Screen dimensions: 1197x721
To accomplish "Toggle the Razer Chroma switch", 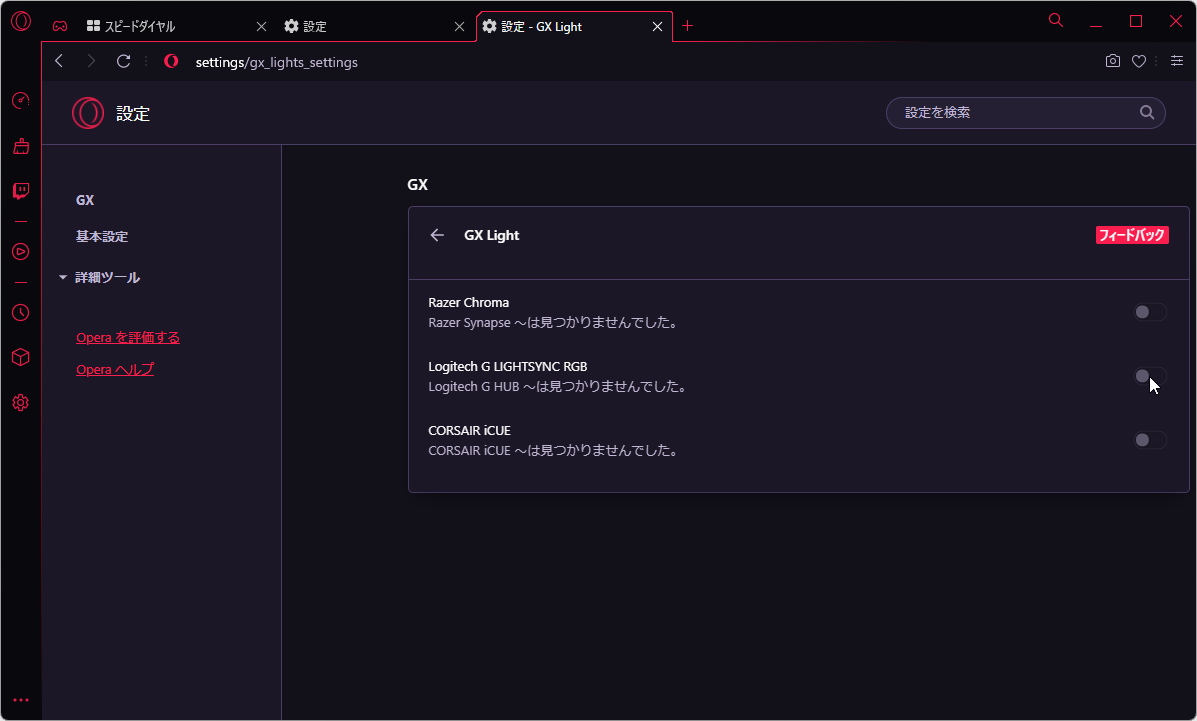I will click(x=1150, y=312).
